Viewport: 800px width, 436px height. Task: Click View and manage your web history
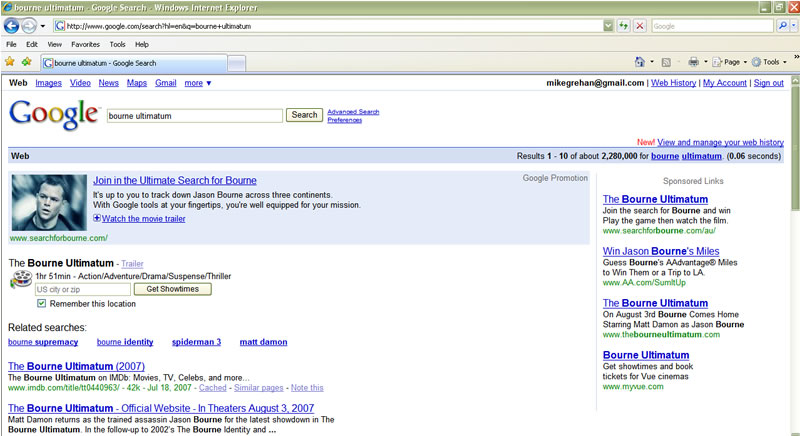pos(720,142)
